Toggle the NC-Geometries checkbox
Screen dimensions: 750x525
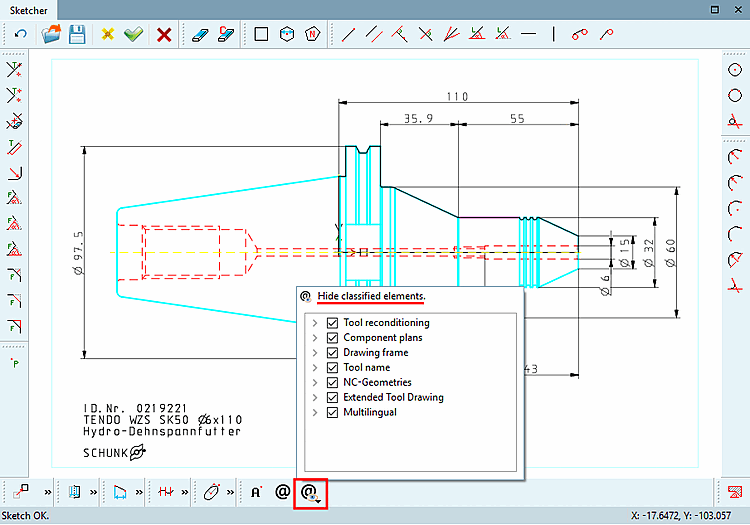pos(332,383)
